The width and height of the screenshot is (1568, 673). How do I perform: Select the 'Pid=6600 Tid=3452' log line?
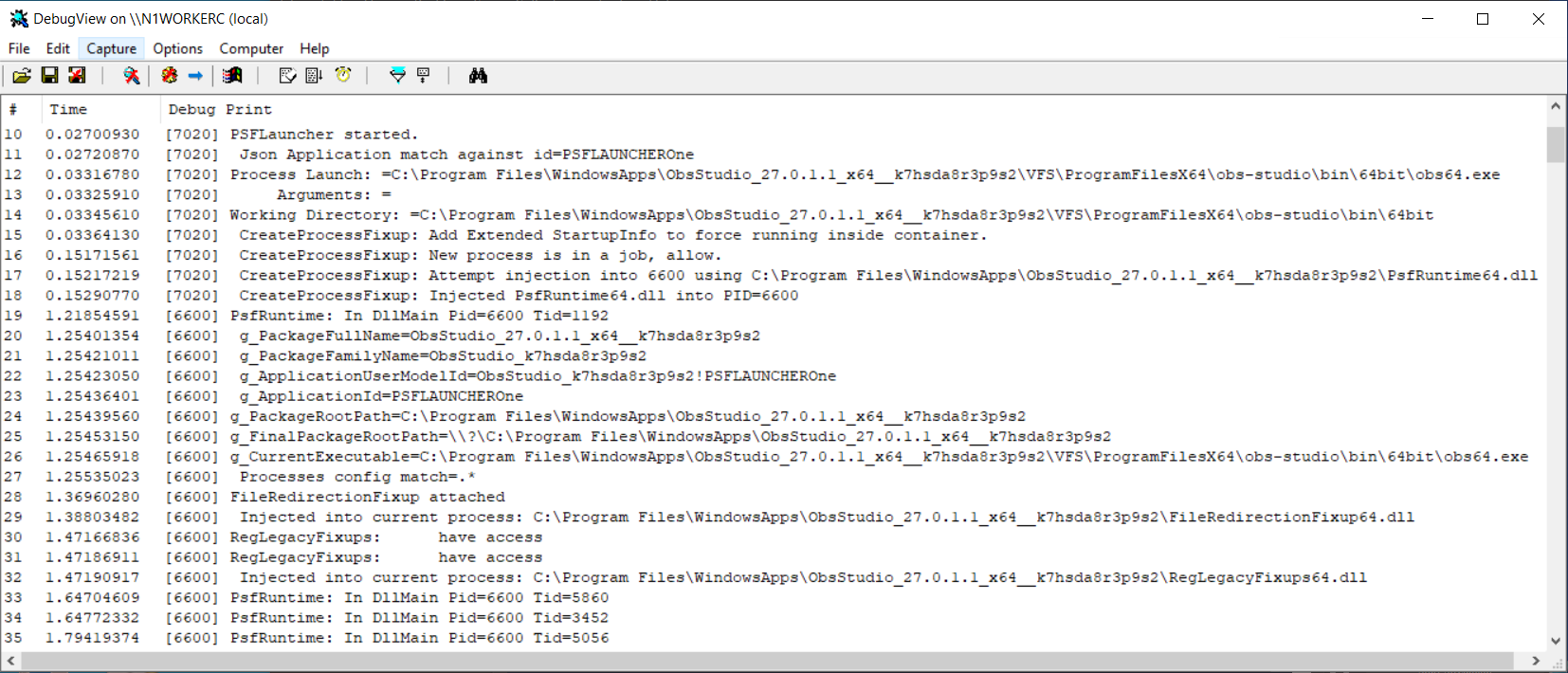tap(775, 618)
